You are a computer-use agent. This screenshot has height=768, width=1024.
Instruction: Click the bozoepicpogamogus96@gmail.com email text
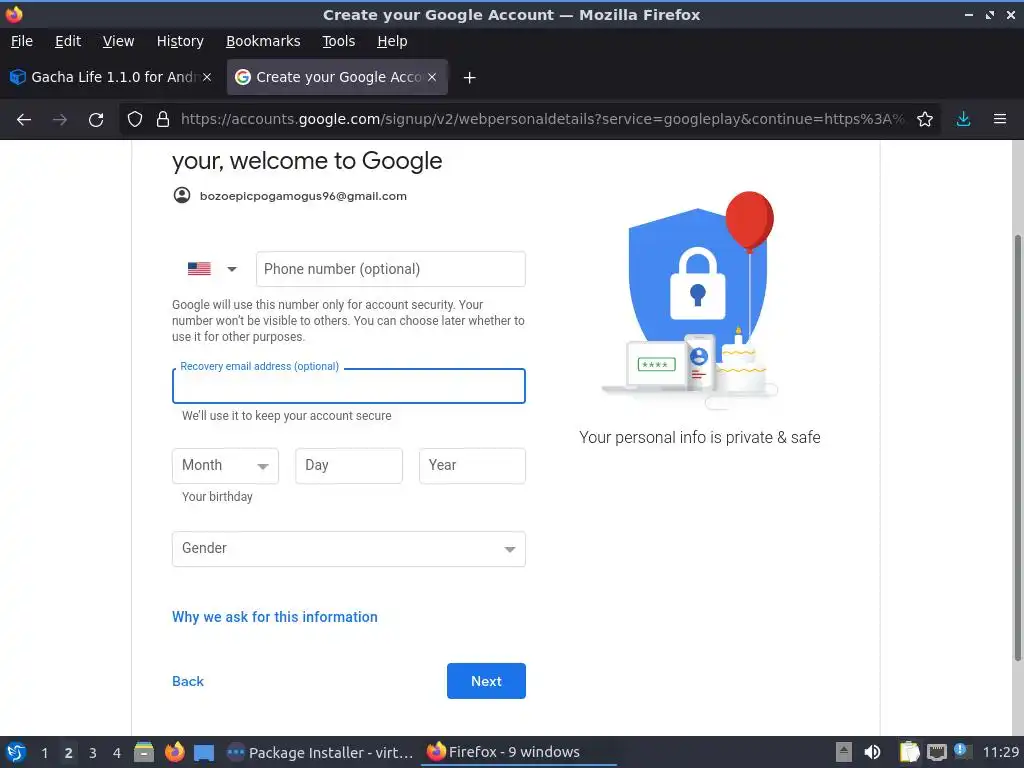point(303,196)
